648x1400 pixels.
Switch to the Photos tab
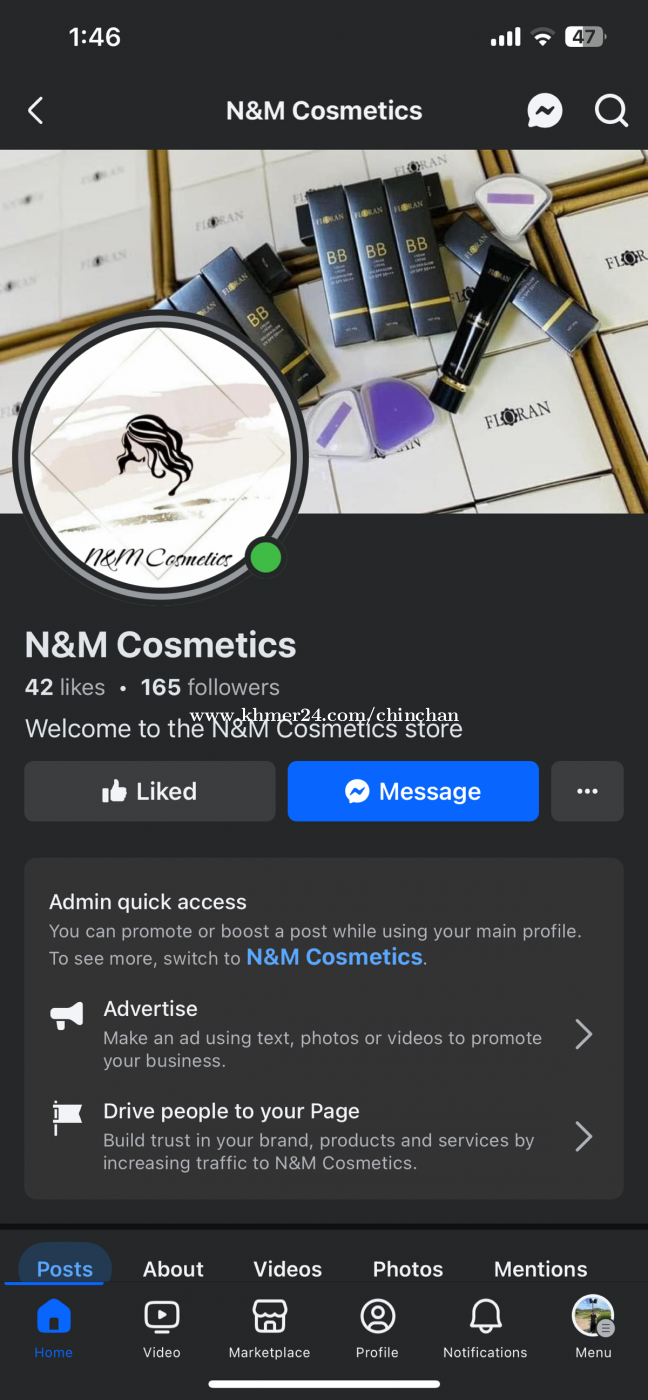click(408, 1269)
